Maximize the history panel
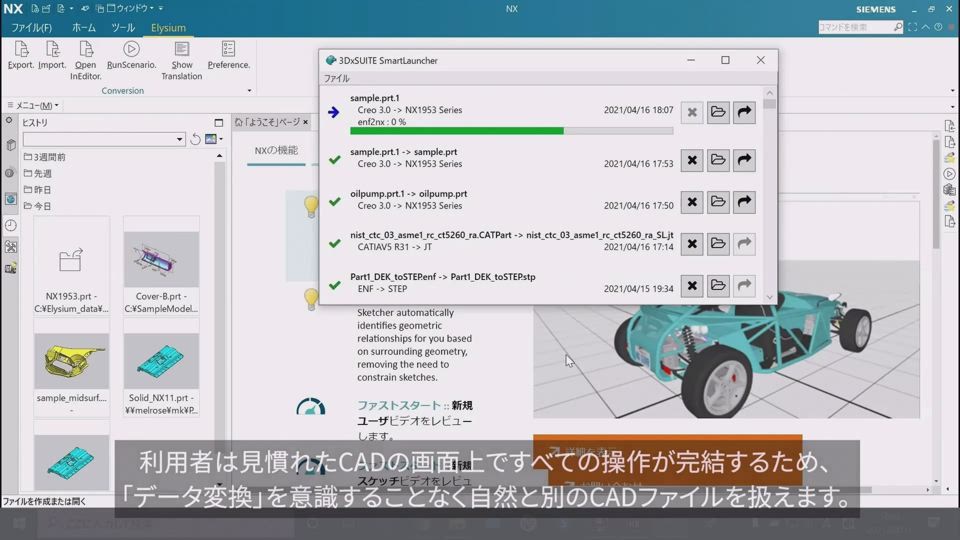The image size is (960, 540). [219, 122]
